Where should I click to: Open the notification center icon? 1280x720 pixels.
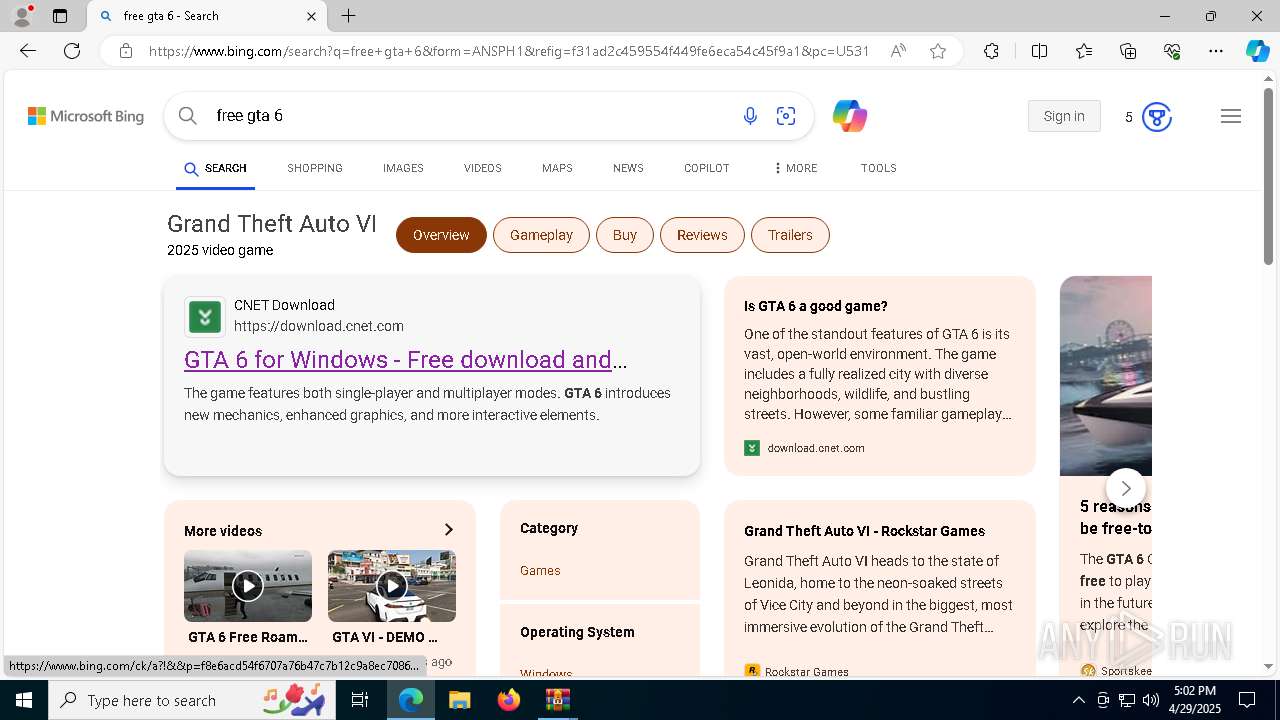1247,700
